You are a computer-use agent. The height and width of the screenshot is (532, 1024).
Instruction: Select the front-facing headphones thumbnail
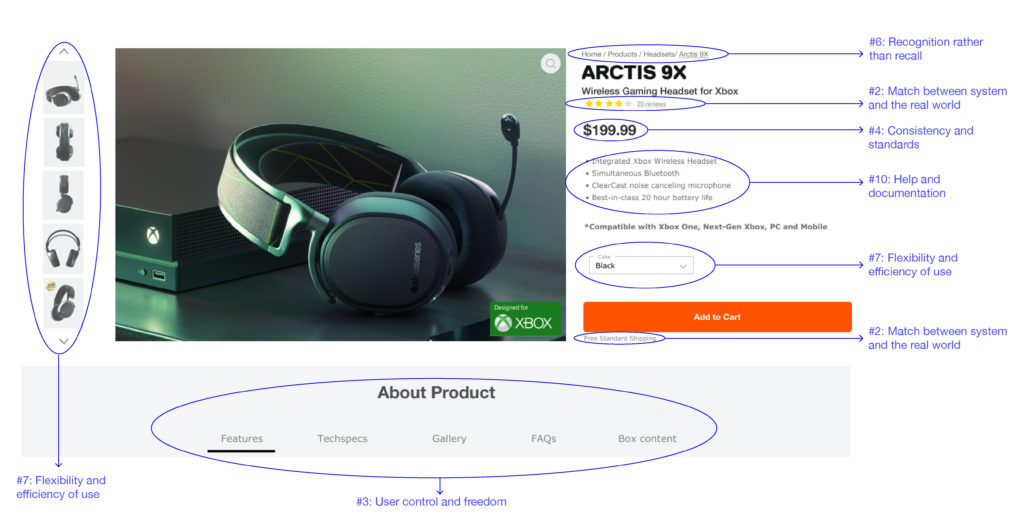[63, 249]
